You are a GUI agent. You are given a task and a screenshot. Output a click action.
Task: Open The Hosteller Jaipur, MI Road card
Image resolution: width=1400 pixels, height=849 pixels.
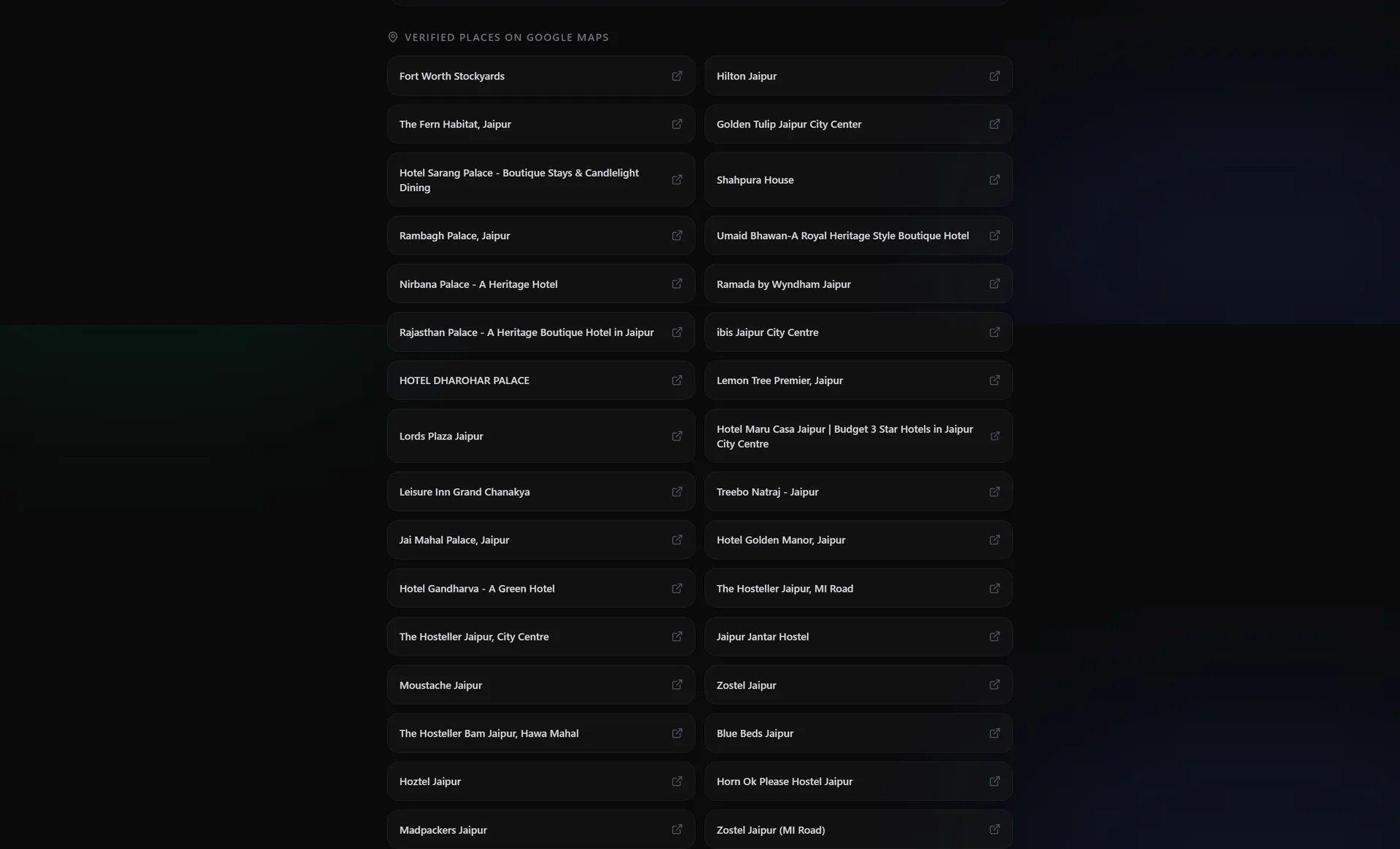(x=858, y=588)
